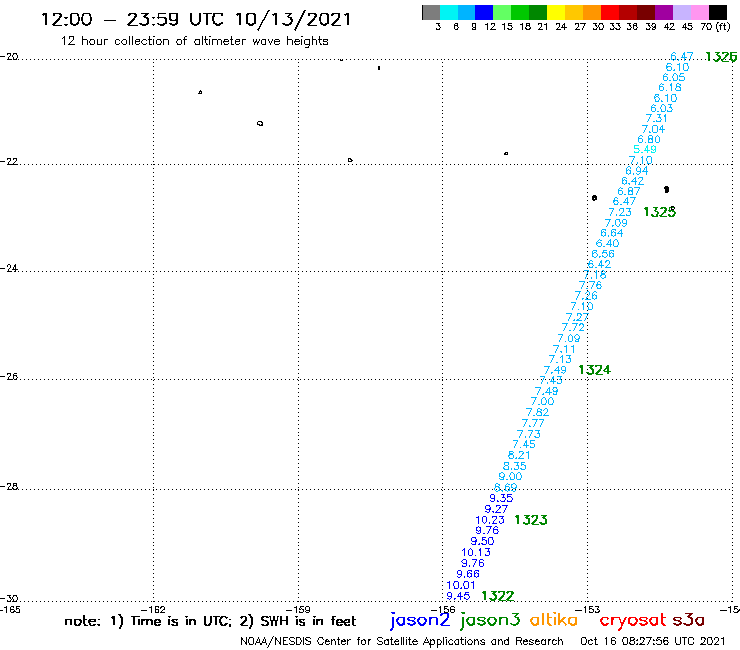Select the 6.69 wave height value
This screenshot has width=740, height=650.
point(506,488)
